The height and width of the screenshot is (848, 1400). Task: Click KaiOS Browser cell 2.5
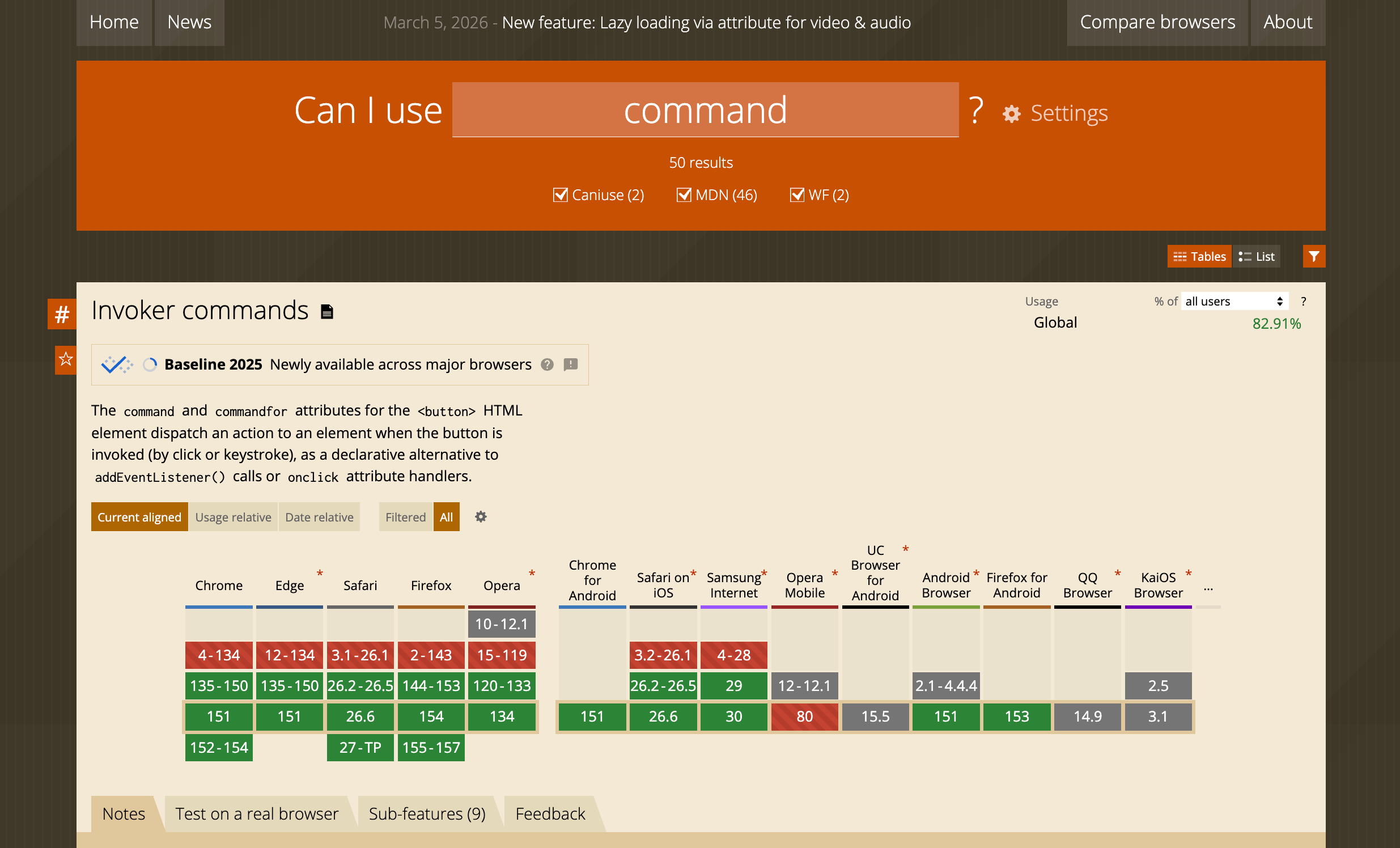click(x=1158, y=685)
